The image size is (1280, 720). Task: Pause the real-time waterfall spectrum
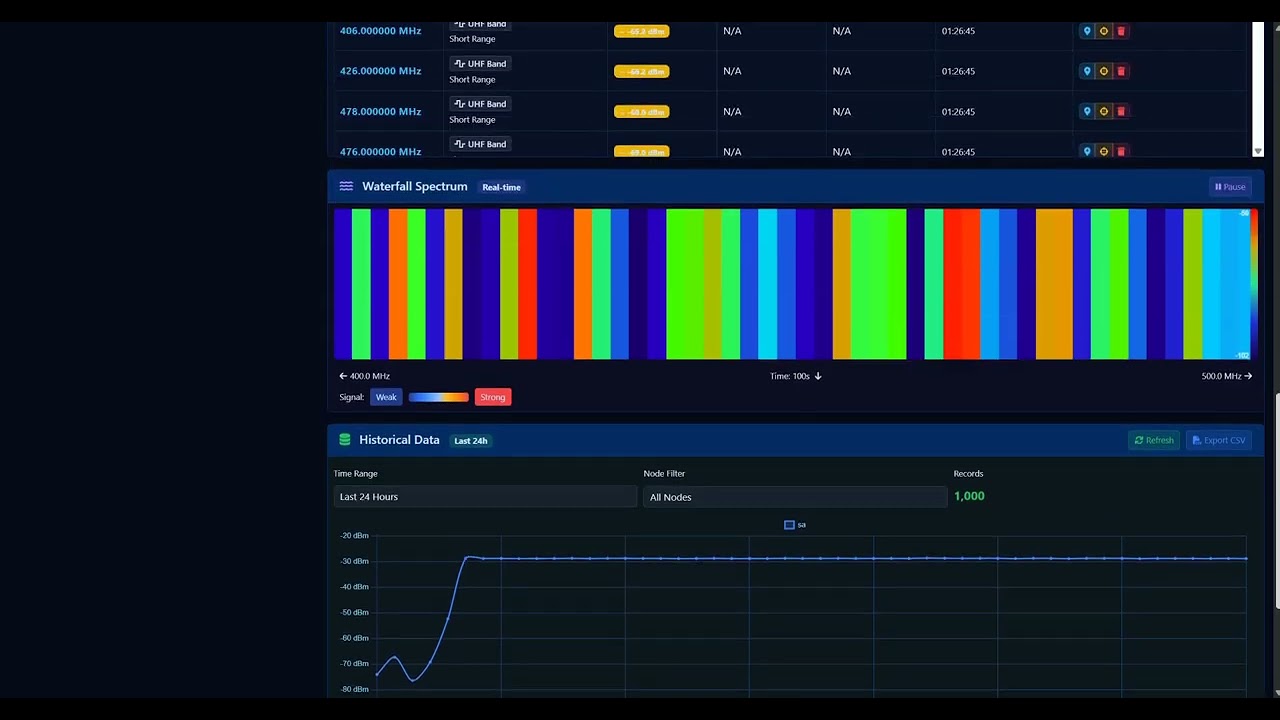click(1230, 187)
